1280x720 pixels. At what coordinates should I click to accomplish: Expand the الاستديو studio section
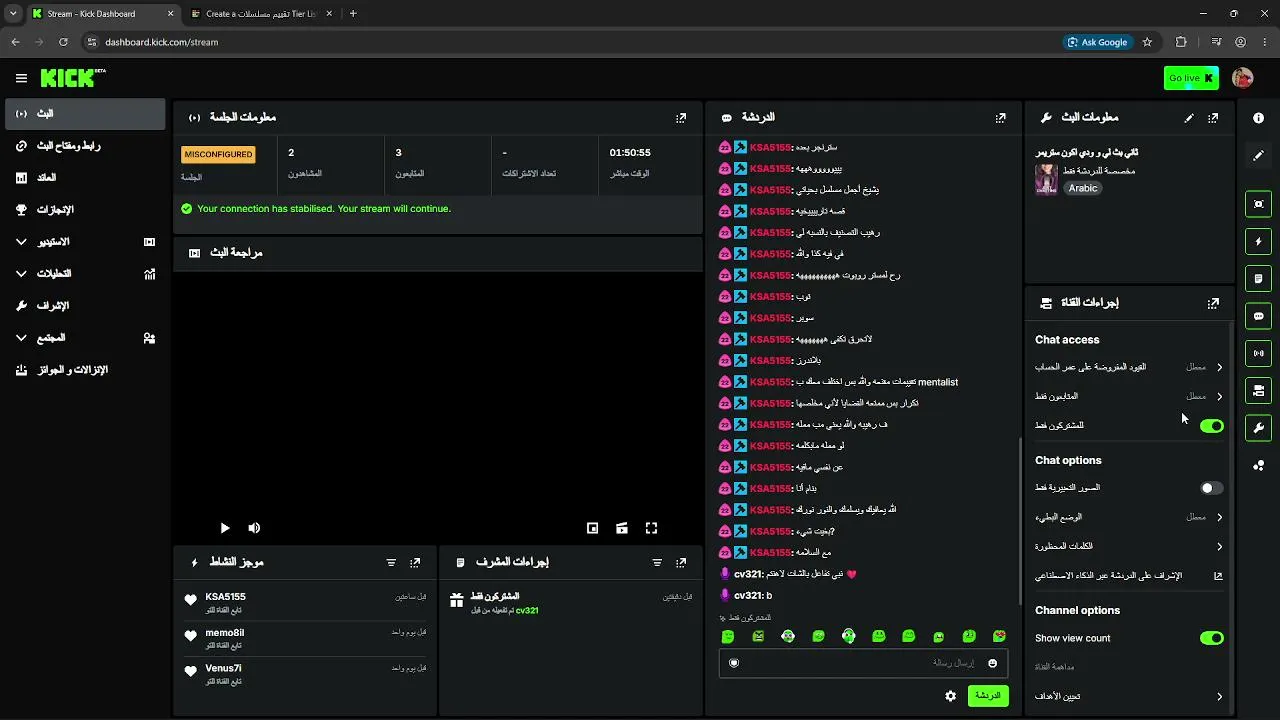[x=85, y=242]
